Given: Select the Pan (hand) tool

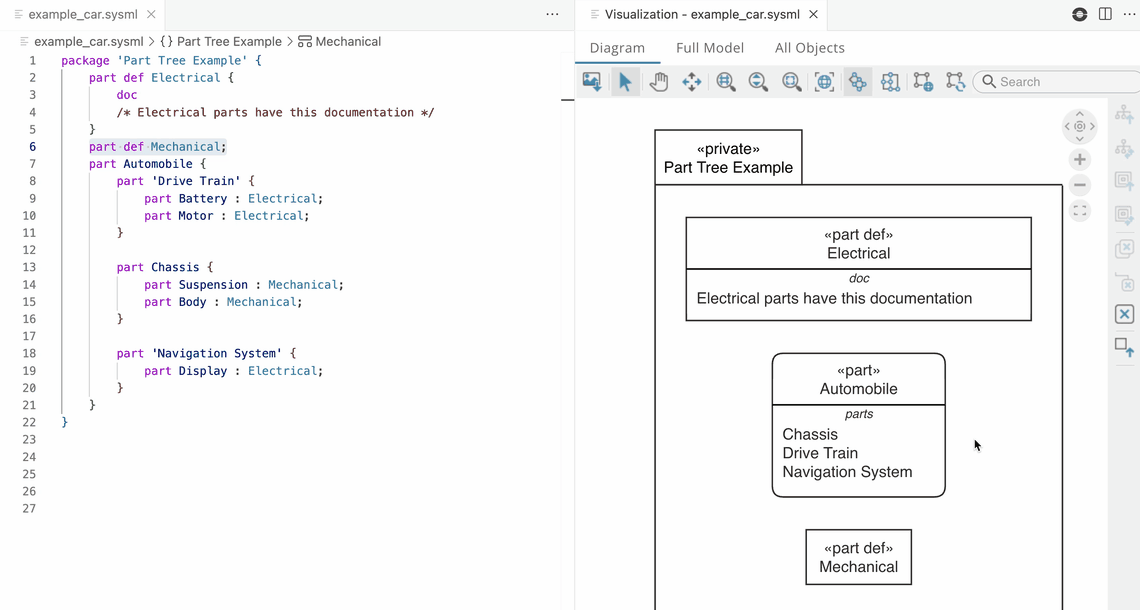Looking at the screenshot, I should click(x=658, y=81).
